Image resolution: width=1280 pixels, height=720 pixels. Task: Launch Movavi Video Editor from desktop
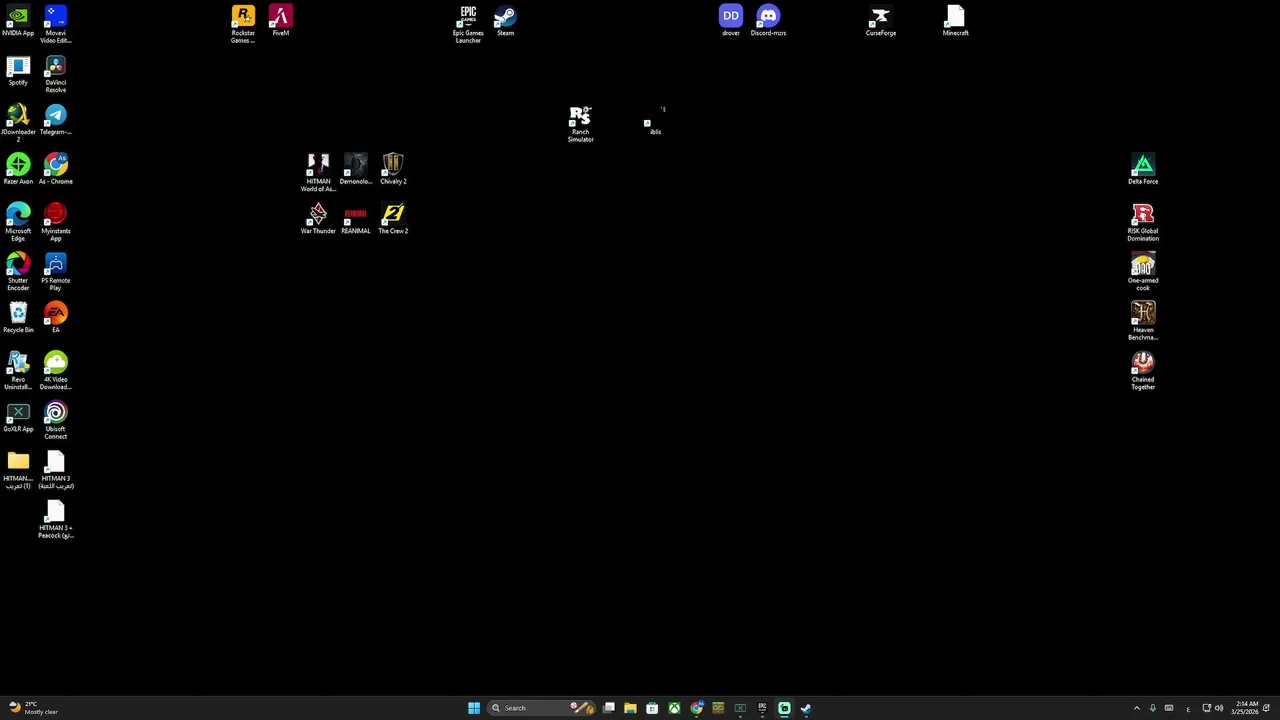(55, 24)
